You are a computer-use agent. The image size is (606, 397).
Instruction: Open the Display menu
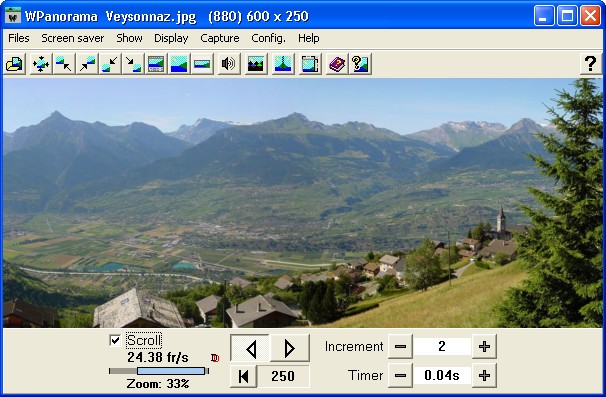[171, 38]
